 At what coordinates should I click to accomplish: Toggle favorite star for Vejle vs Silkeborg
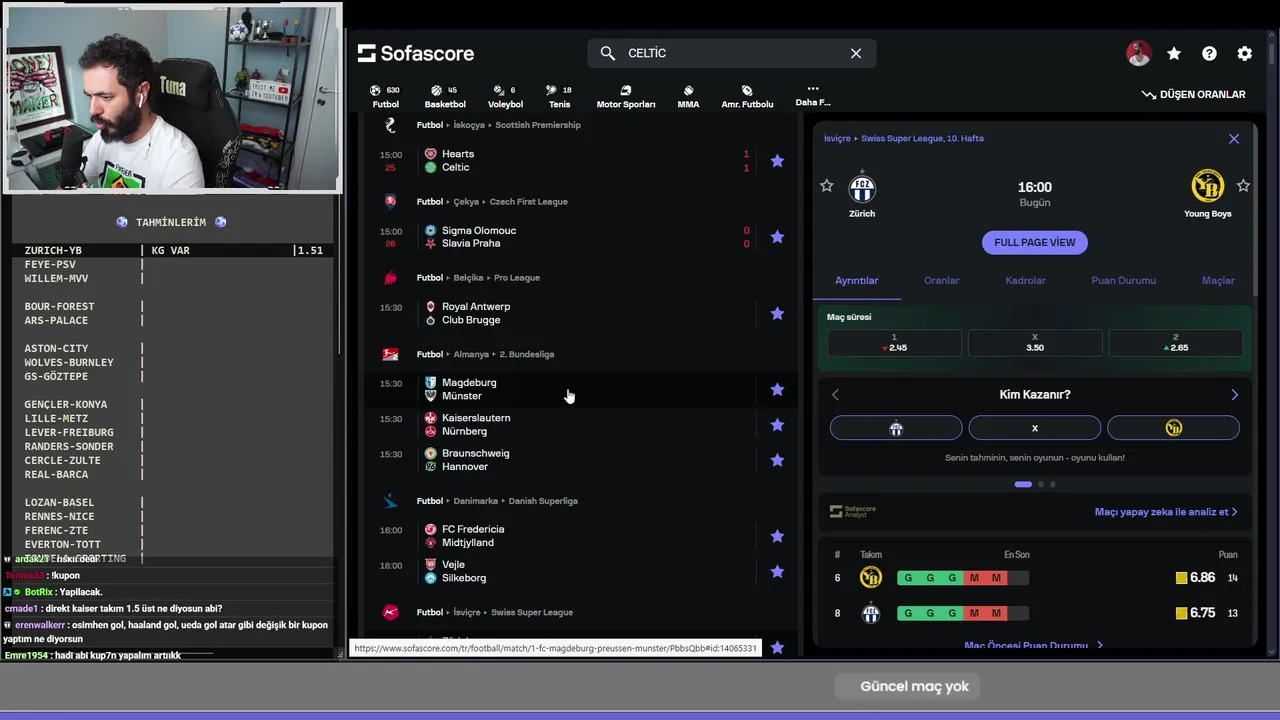click(x=777, y=572)
